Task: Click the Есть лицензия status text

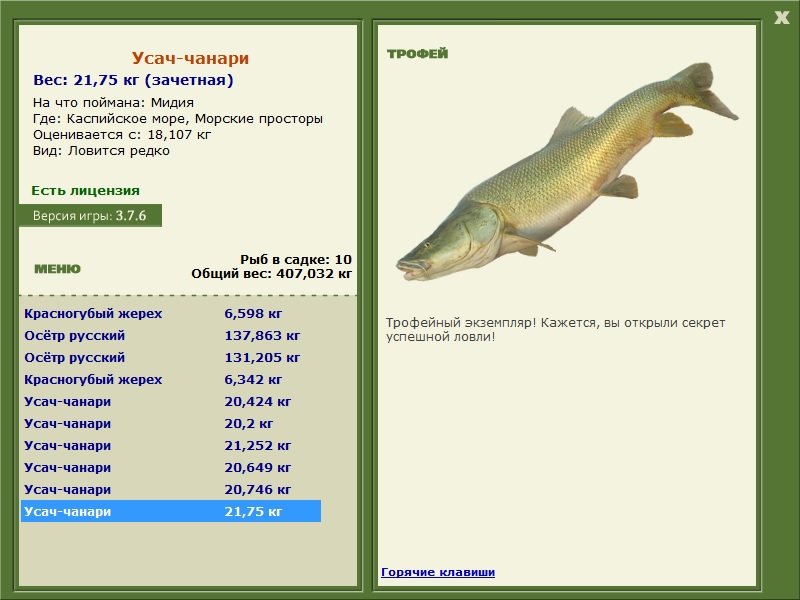Action: (85, 190)
